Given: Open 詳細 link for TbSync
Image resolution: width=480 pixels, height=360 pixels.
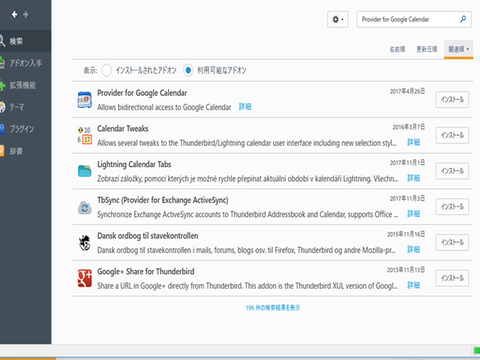Looking at the screenshot, I should [413, 214].
